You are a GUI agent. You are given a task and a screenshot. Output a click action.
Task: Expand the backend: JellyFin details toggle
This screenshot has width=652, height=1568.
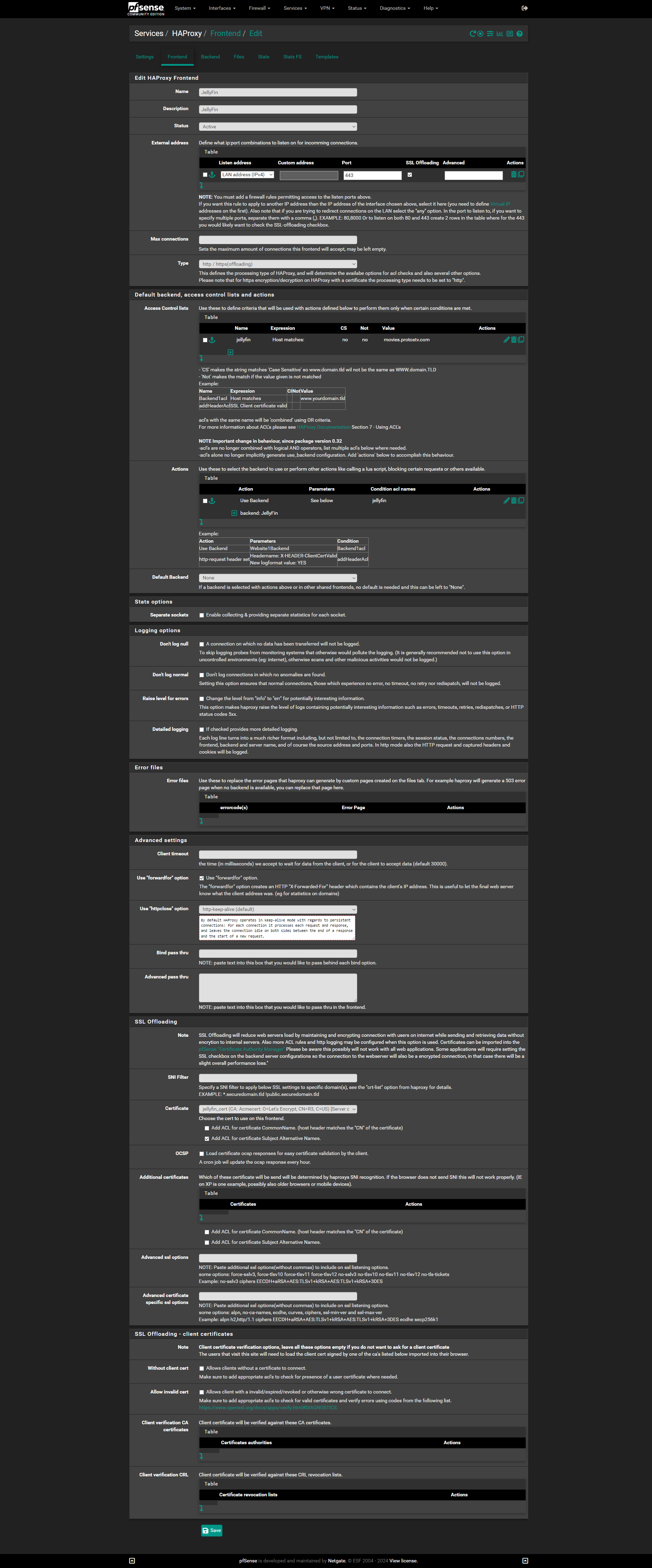[234, 513]
